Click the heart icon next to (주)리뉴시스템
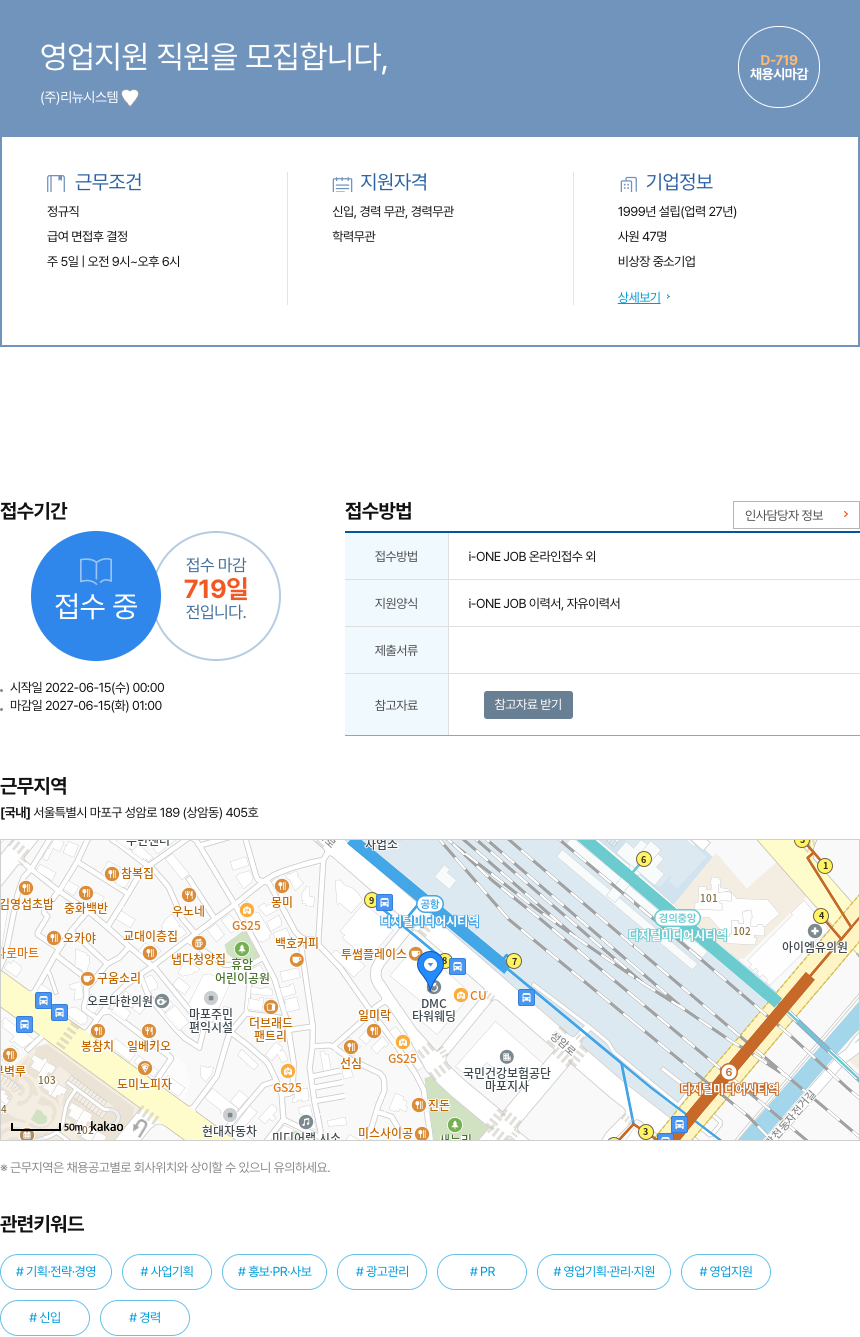 [130, 97]
